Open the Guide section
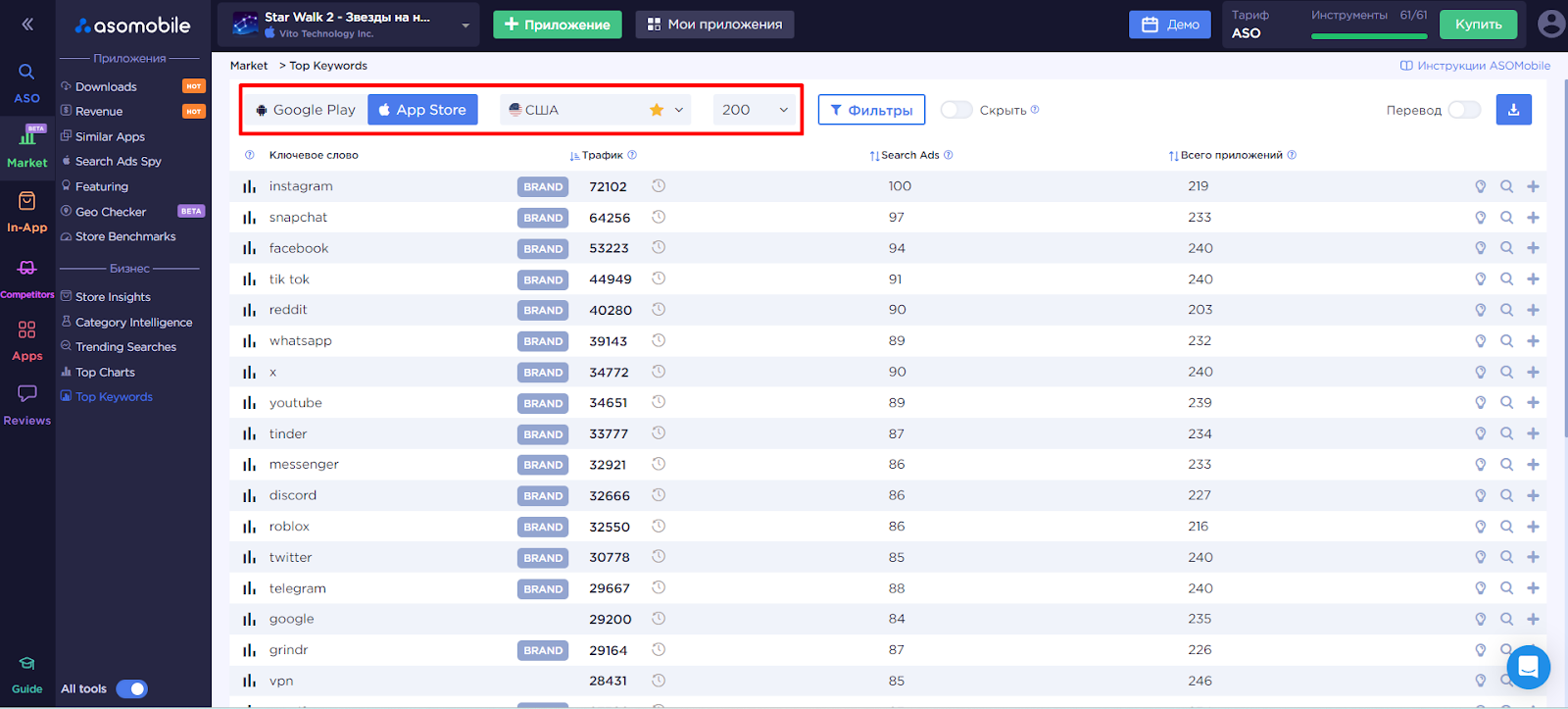This screenshot has height=709, width=1568. pos(26,675)
